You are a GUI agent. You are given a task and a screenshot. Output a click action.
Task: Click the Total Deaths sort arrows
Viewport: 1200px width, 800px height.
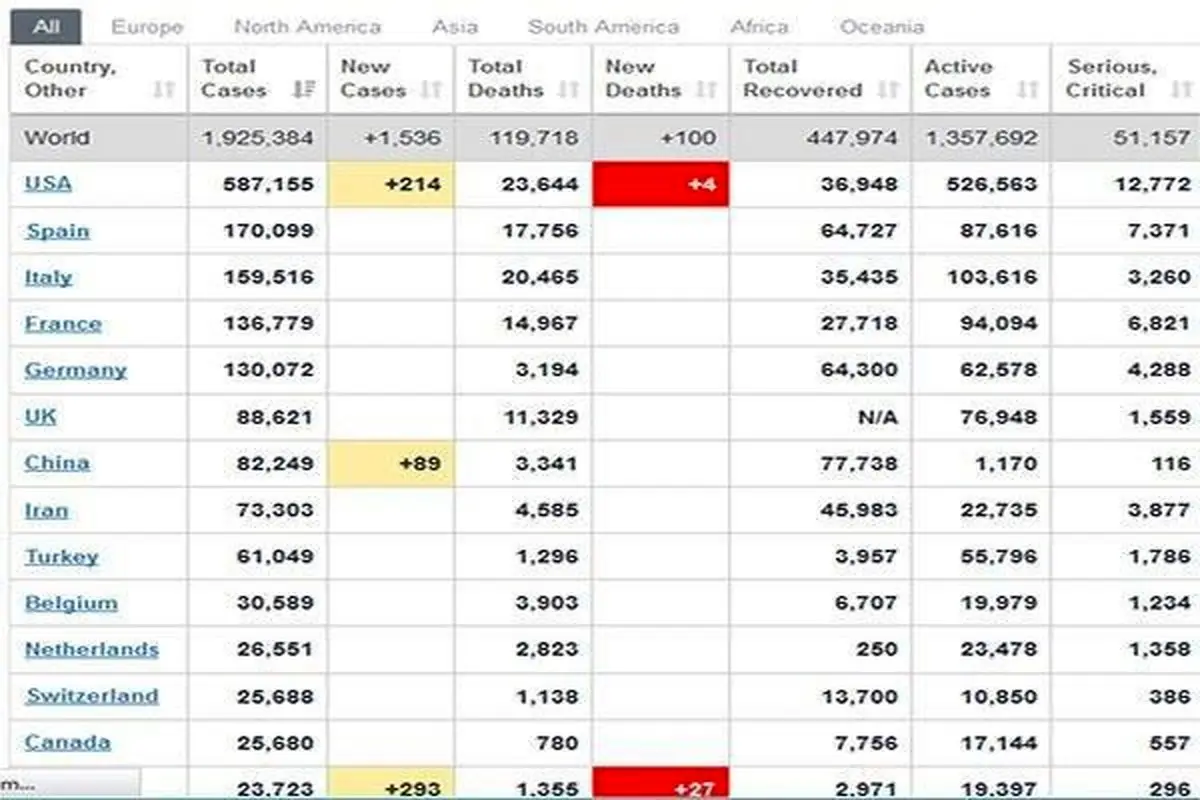point(568,91)
